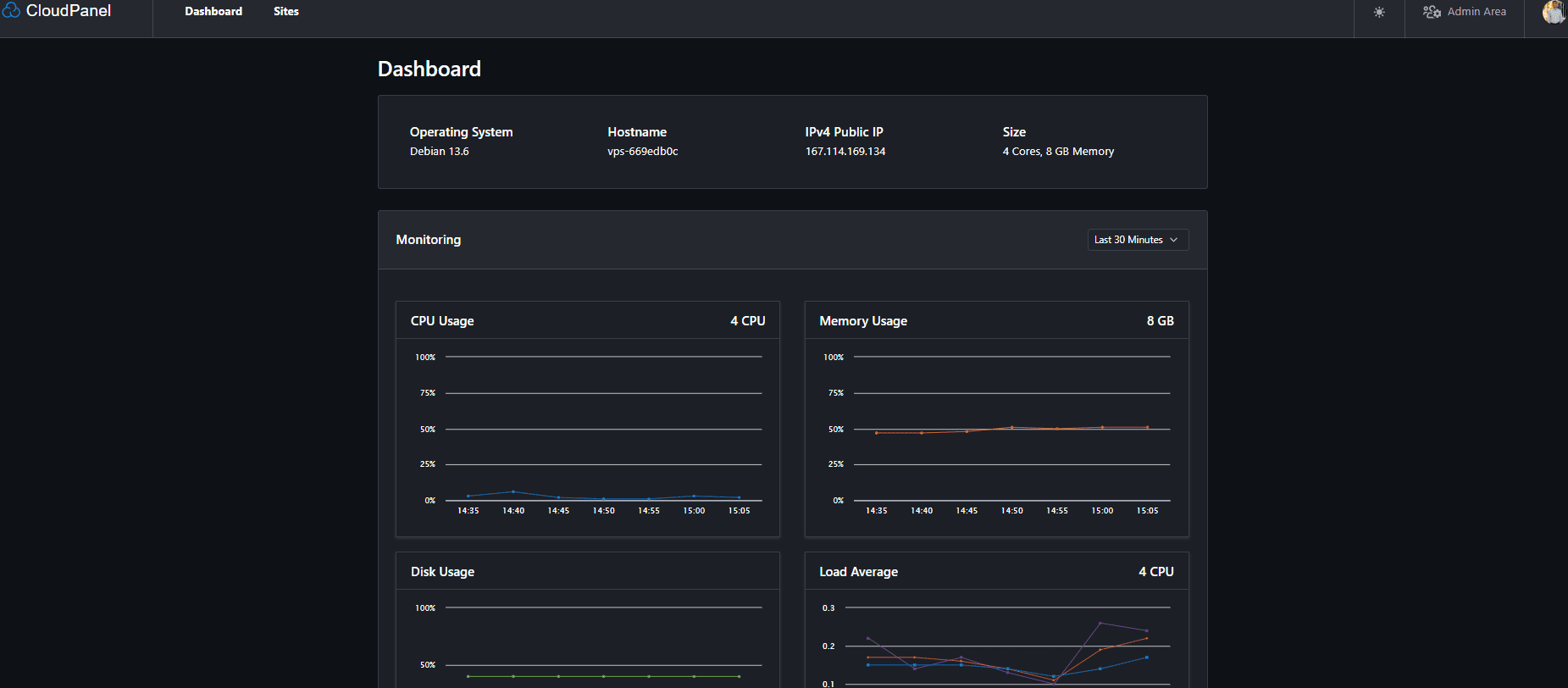
Task: Click the IPv4 Public IP label
Action: [x=844, y=132]
